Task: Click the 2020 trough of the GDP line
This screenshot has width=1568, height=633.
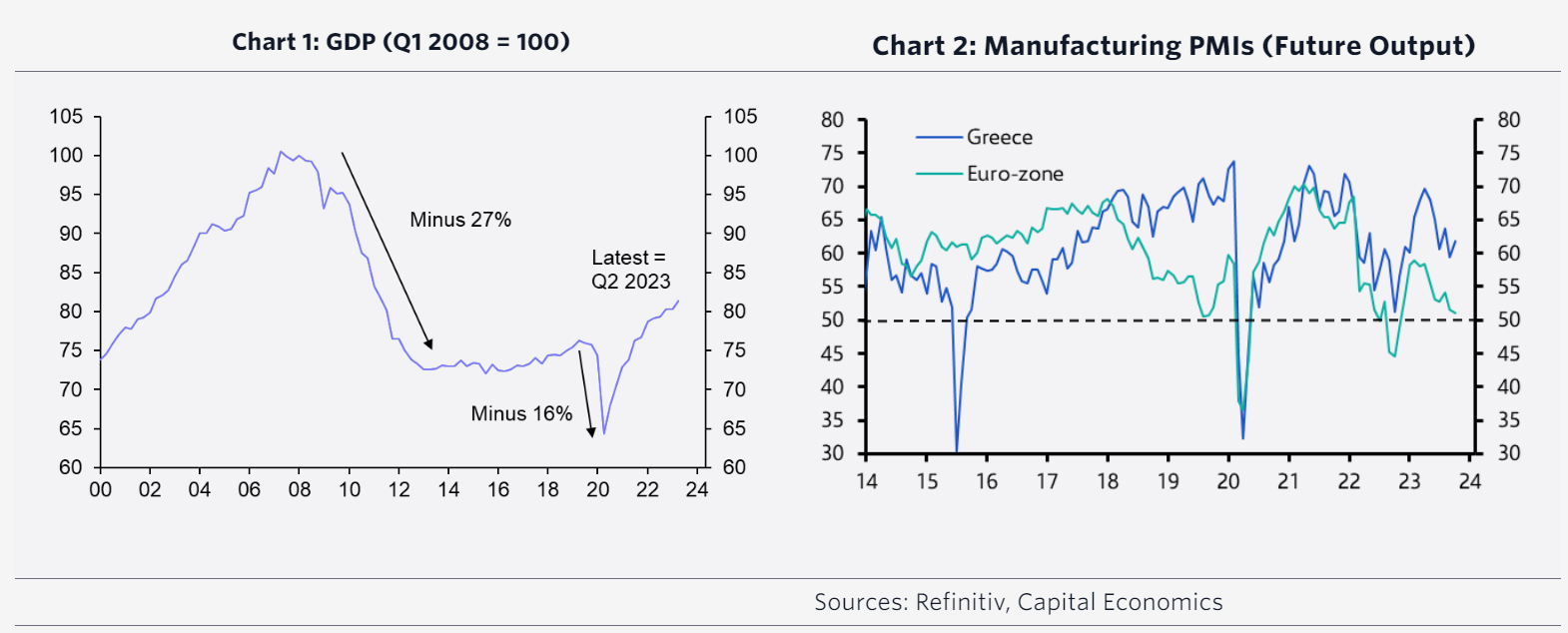Action: pyautogui.click(x=604, y=432)
